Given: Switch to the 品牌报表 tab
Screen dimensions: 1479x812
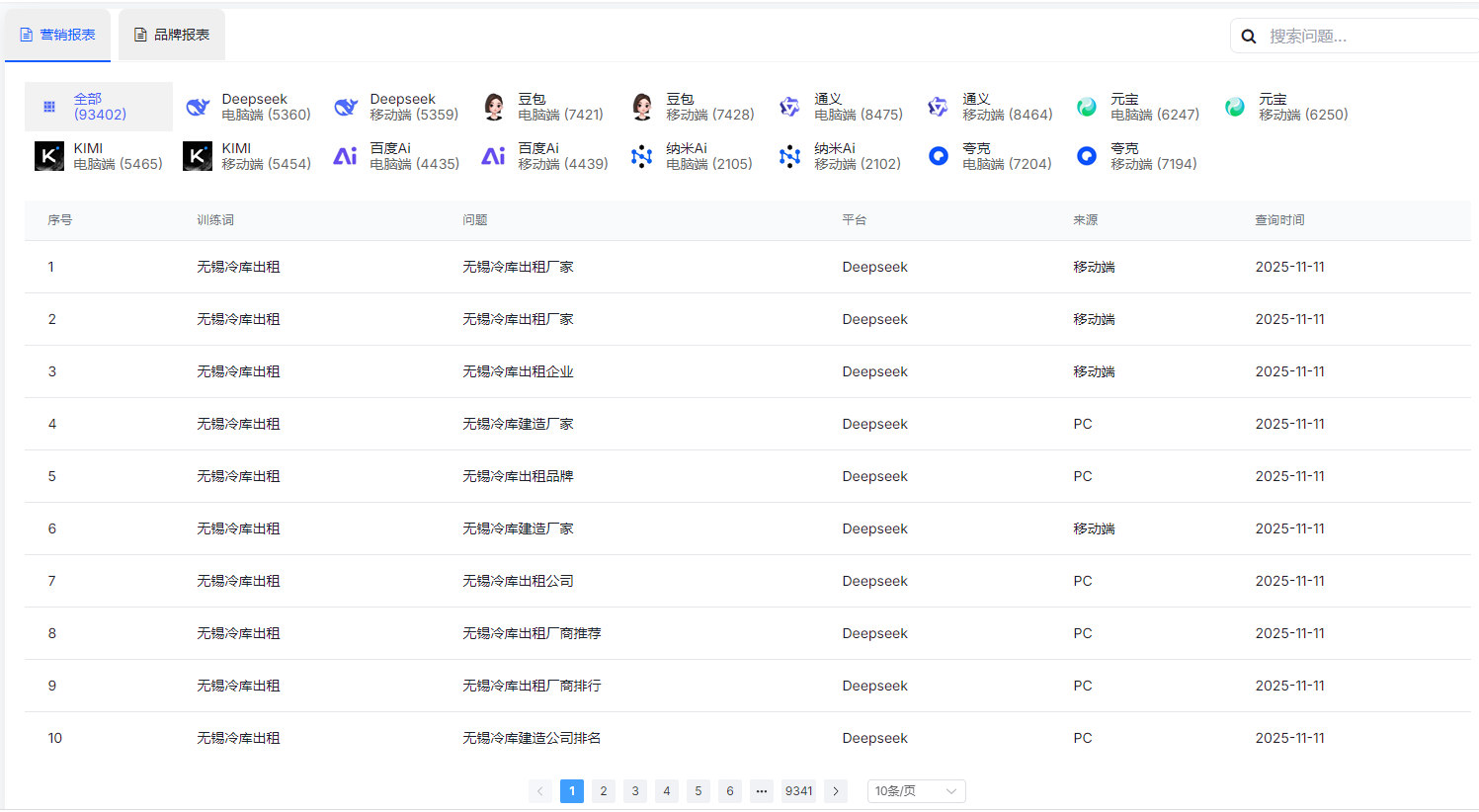Looking at the screenshot, I should (x=171, y=35).
